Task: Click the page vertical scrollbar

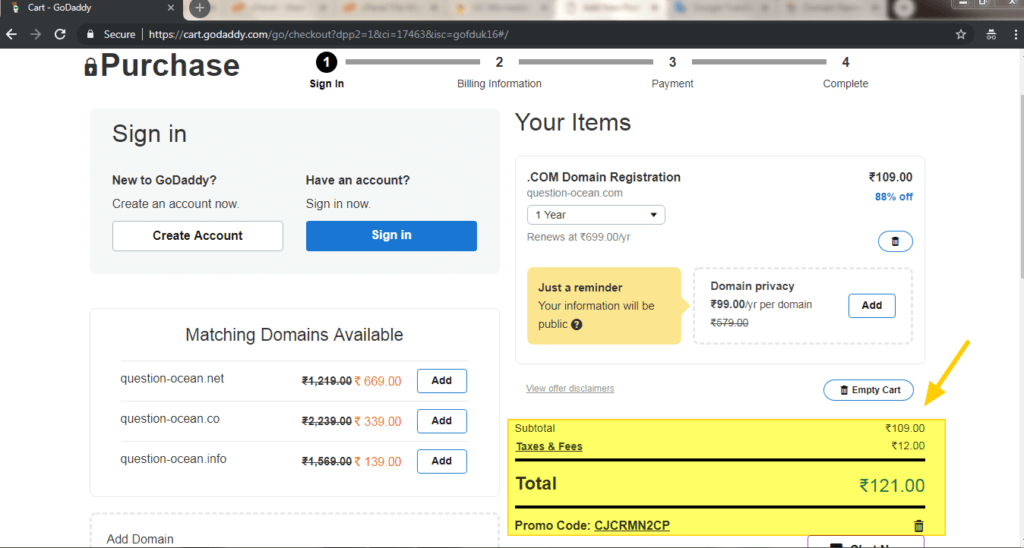Action: 1020,189
